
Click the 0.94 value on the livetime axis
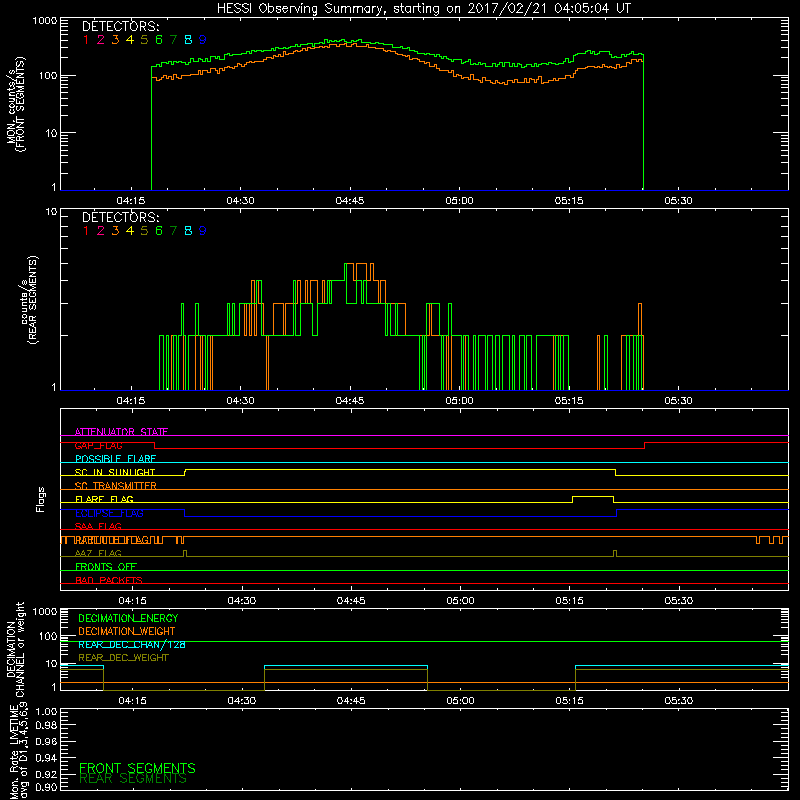[x=46, y=758]
